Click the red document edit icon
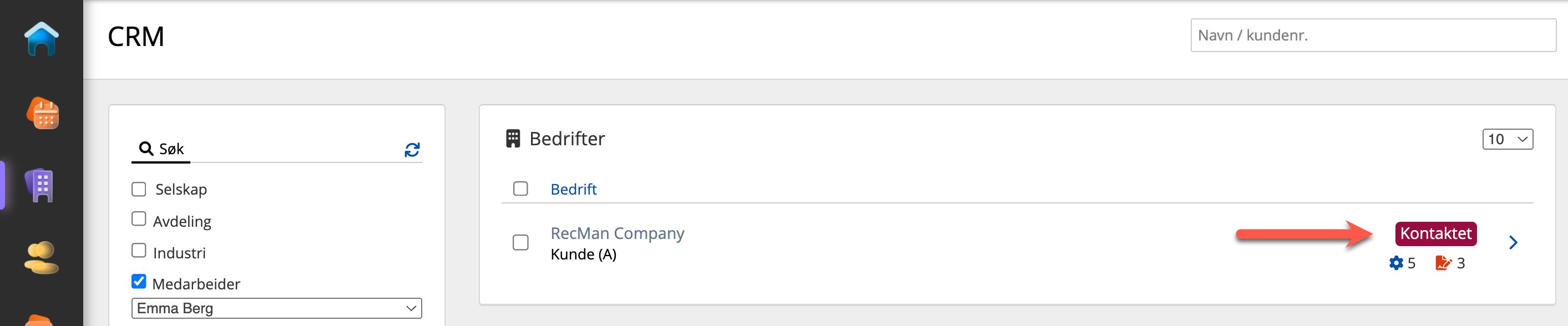Image resolution: width=1568 pixels, height=326 pixels. click(x=1443, y=263)
